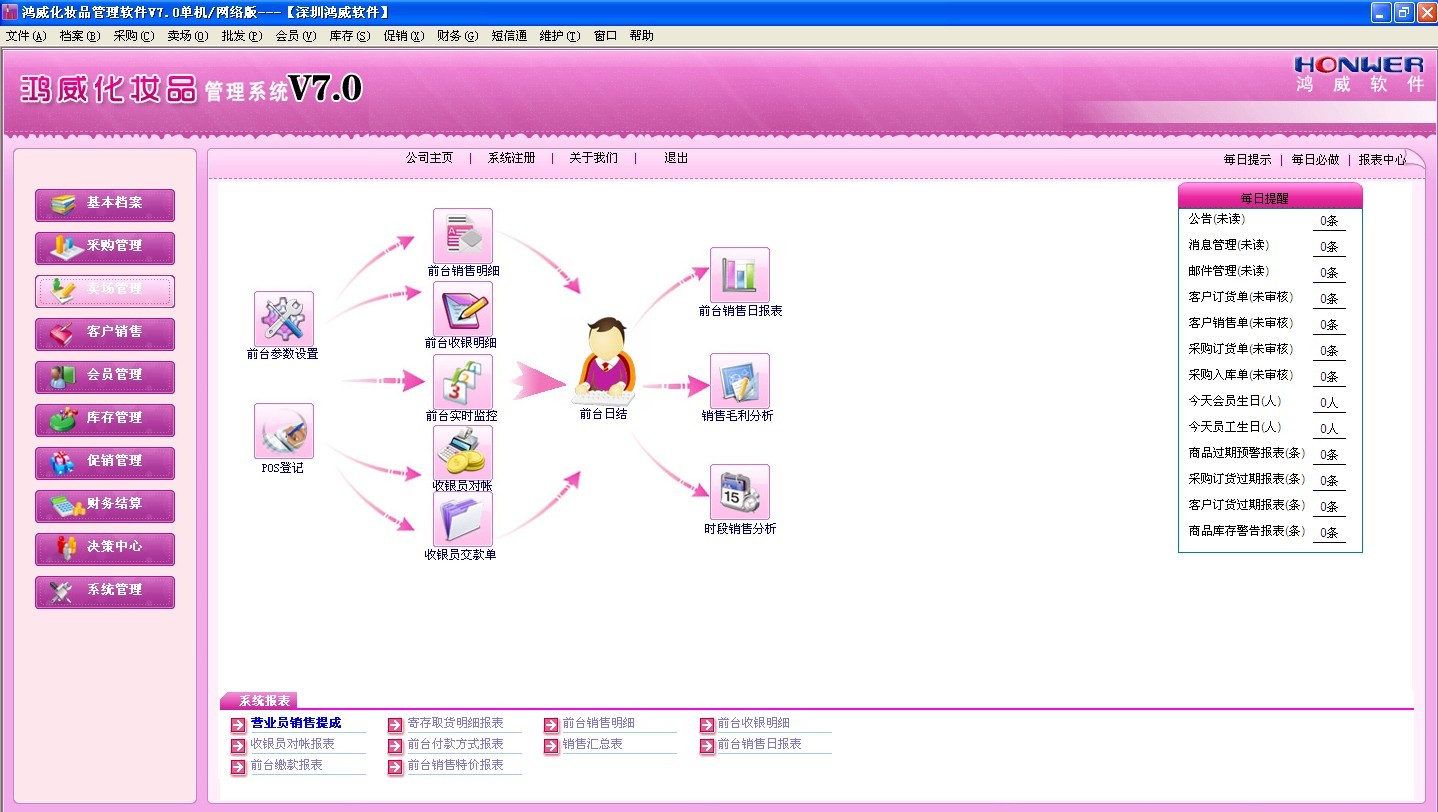Screen dimensions: 1438x812
Task: Open the 前台销售日报表 chart icon
Action: 739,275
